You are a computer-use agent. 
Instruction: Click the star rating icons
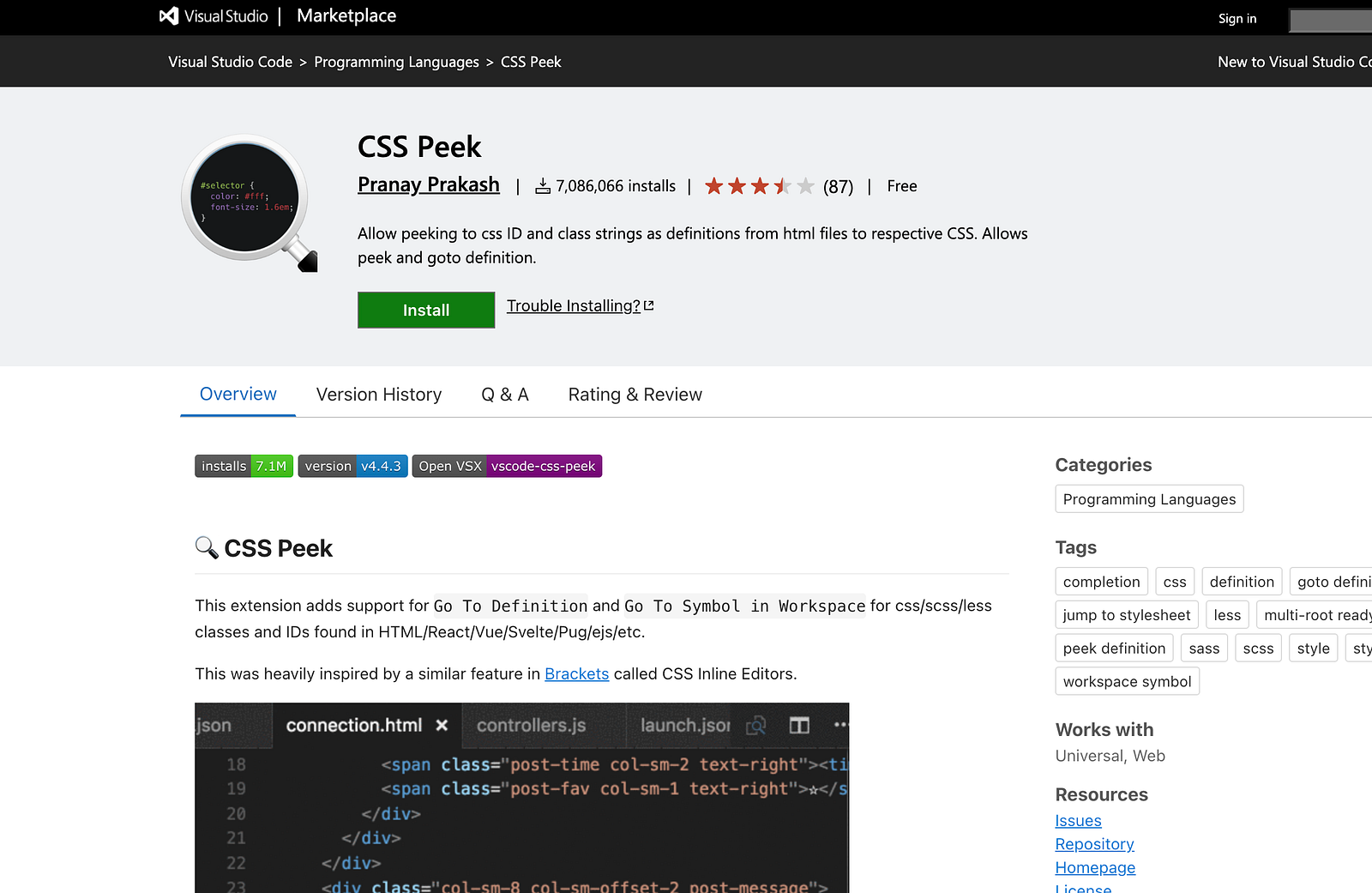click(759, 186)
